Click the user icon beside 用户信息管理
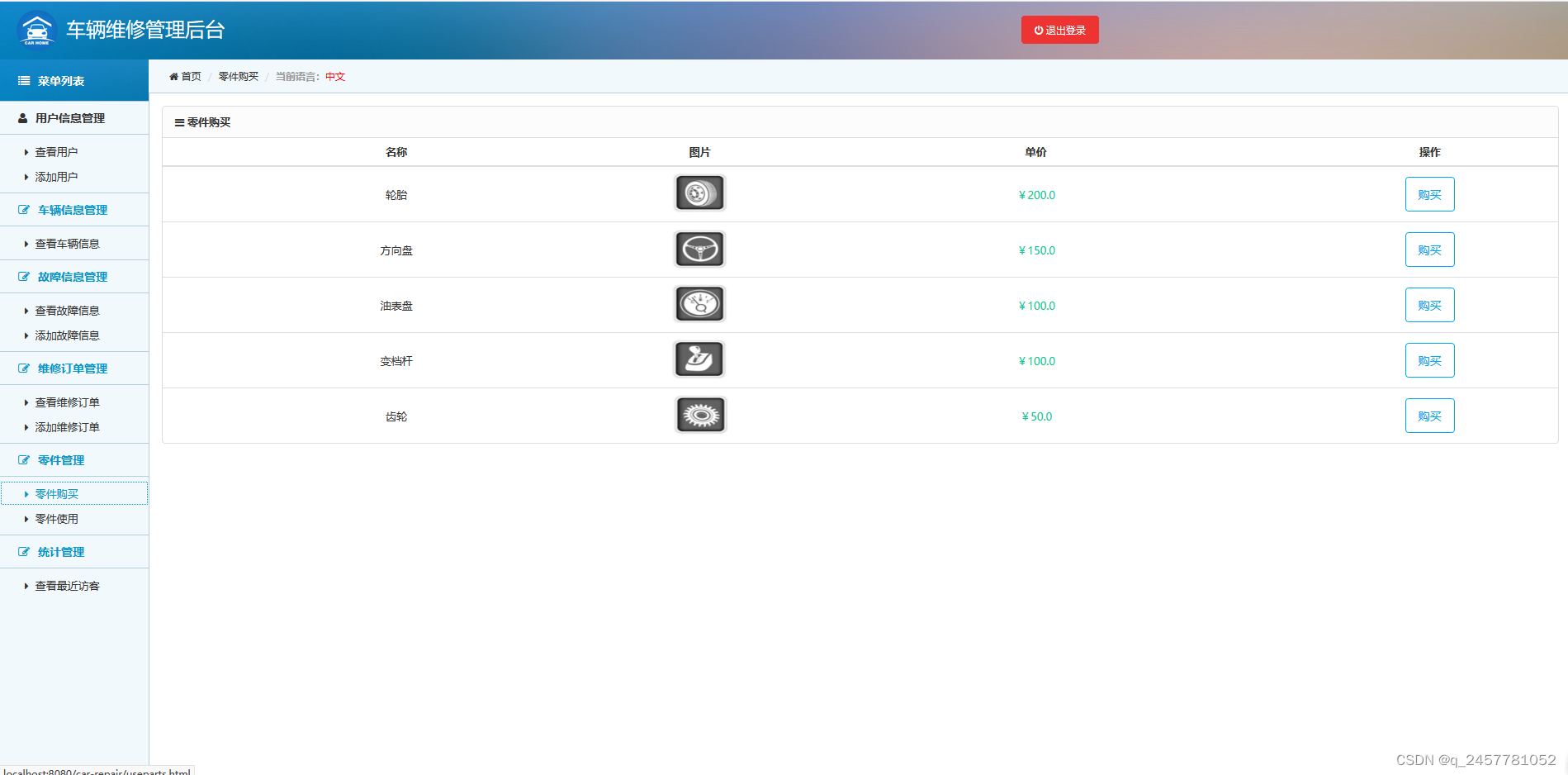 (23, 118)
